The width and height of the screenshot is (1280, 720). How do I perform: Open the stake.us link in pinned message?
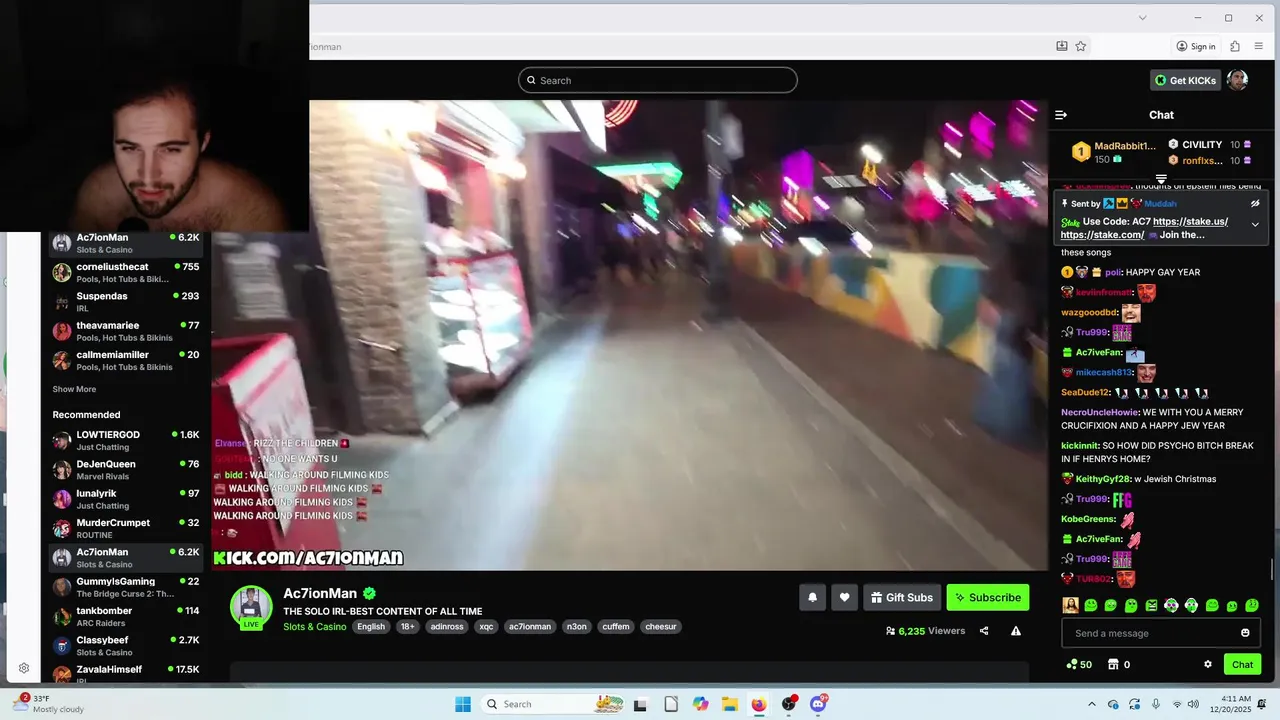(x=1190, y=221)
